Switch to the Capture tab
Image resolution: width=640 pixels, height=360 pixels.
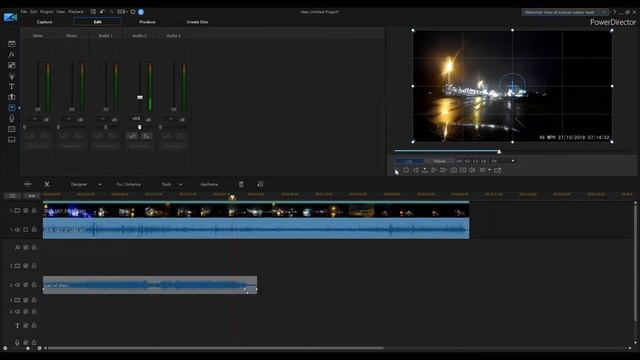(44, 22)
